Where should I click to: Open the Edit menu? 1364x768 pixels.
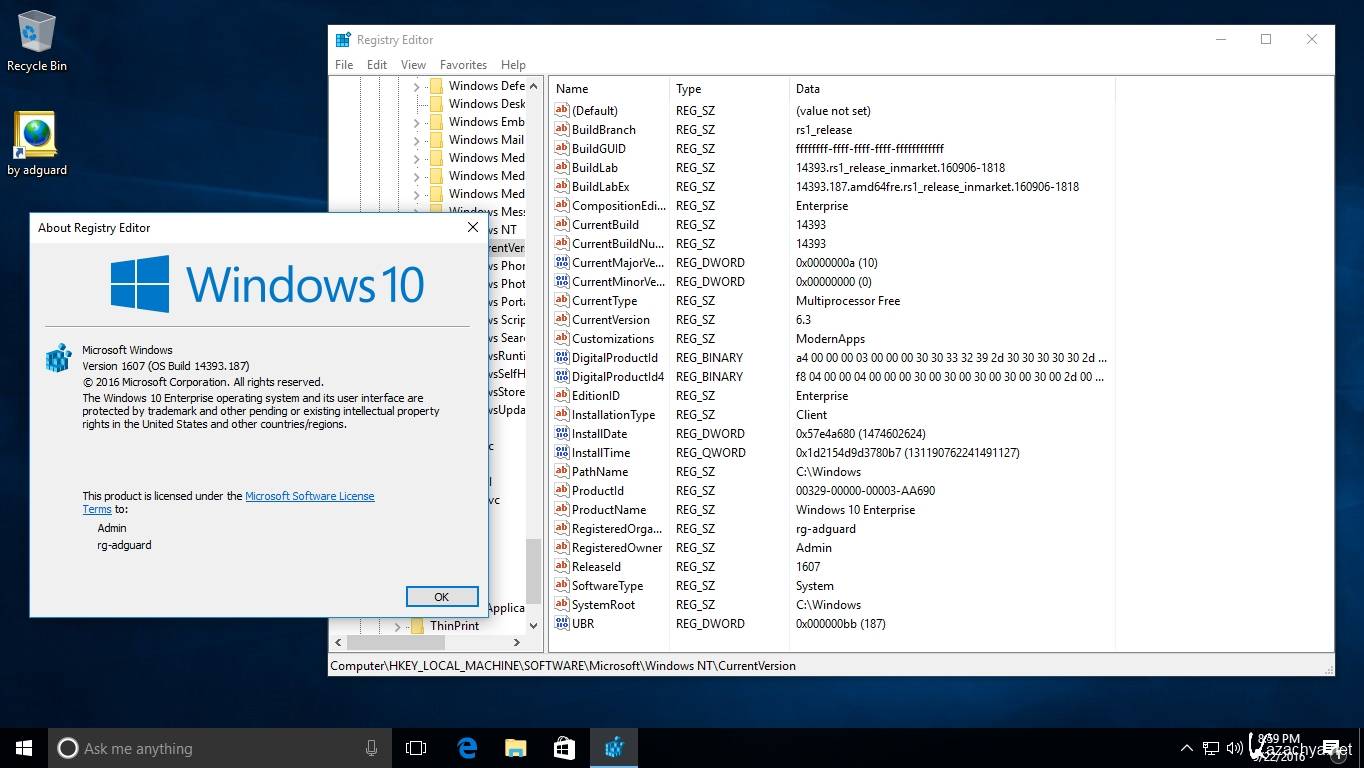377,64
